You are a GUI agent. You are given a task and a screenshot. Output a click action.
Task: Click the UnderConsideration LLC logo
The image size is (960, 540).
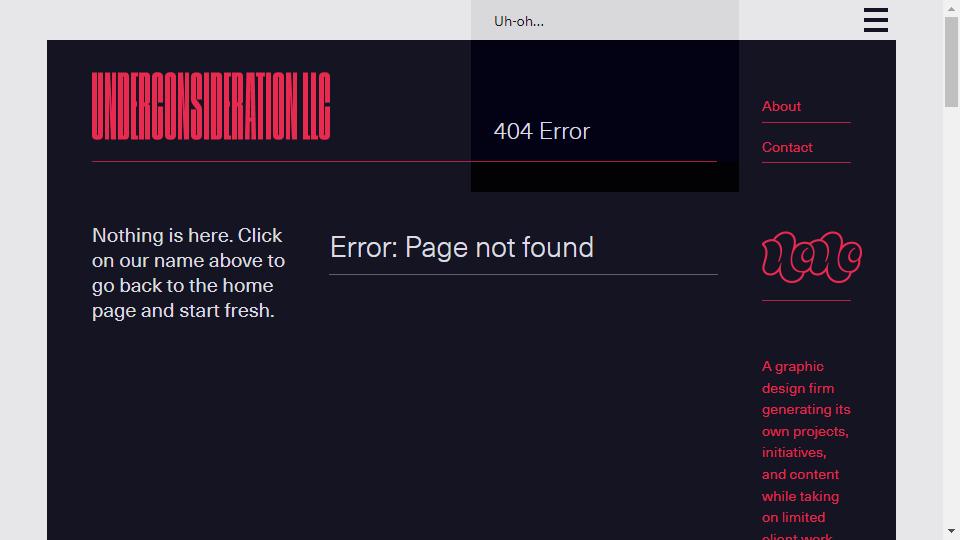tap(211, 106)
